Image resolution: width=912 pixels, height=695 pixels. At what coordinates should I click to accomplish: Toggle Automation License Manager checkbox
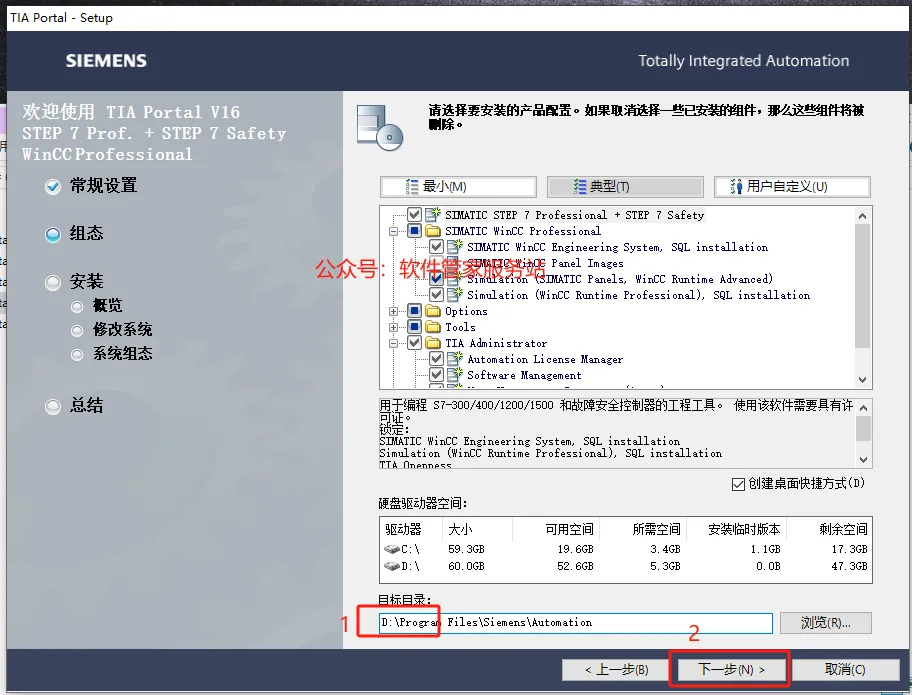coord(436,359)
